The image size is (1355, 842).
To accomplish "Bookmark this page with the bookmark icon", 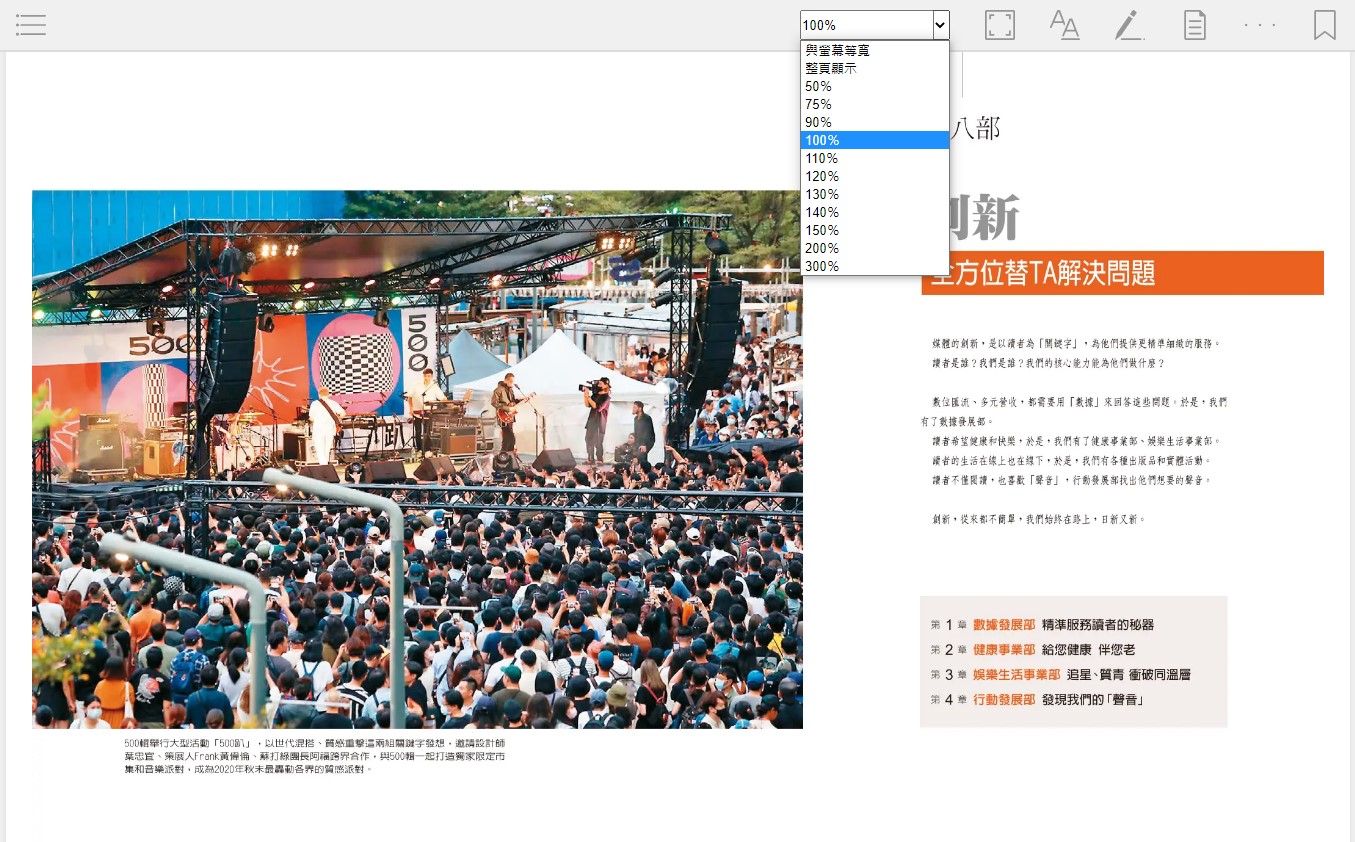I will [1324, 25].
